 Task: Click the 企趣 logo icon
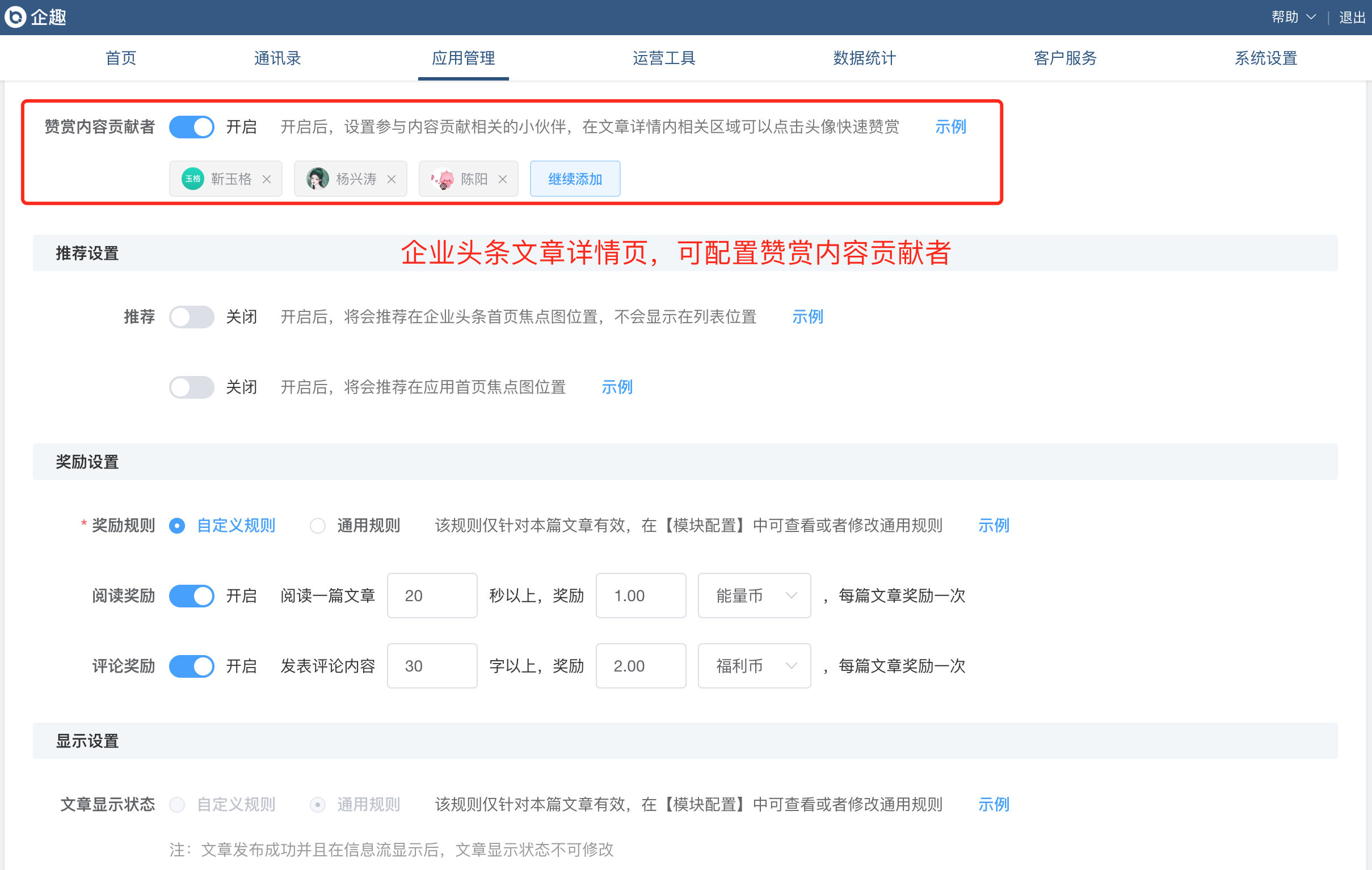(15, 17)
